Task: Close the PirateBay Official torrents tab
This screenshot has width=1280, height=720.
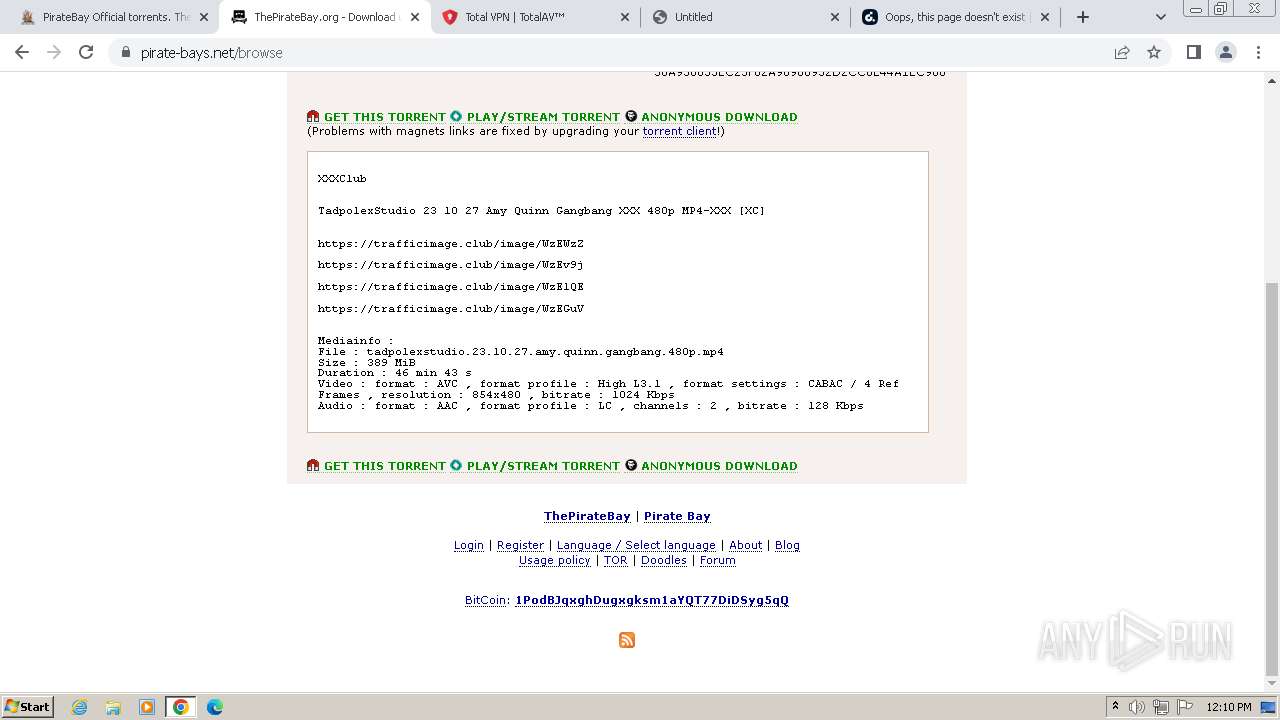Action: tap(204, 17)
